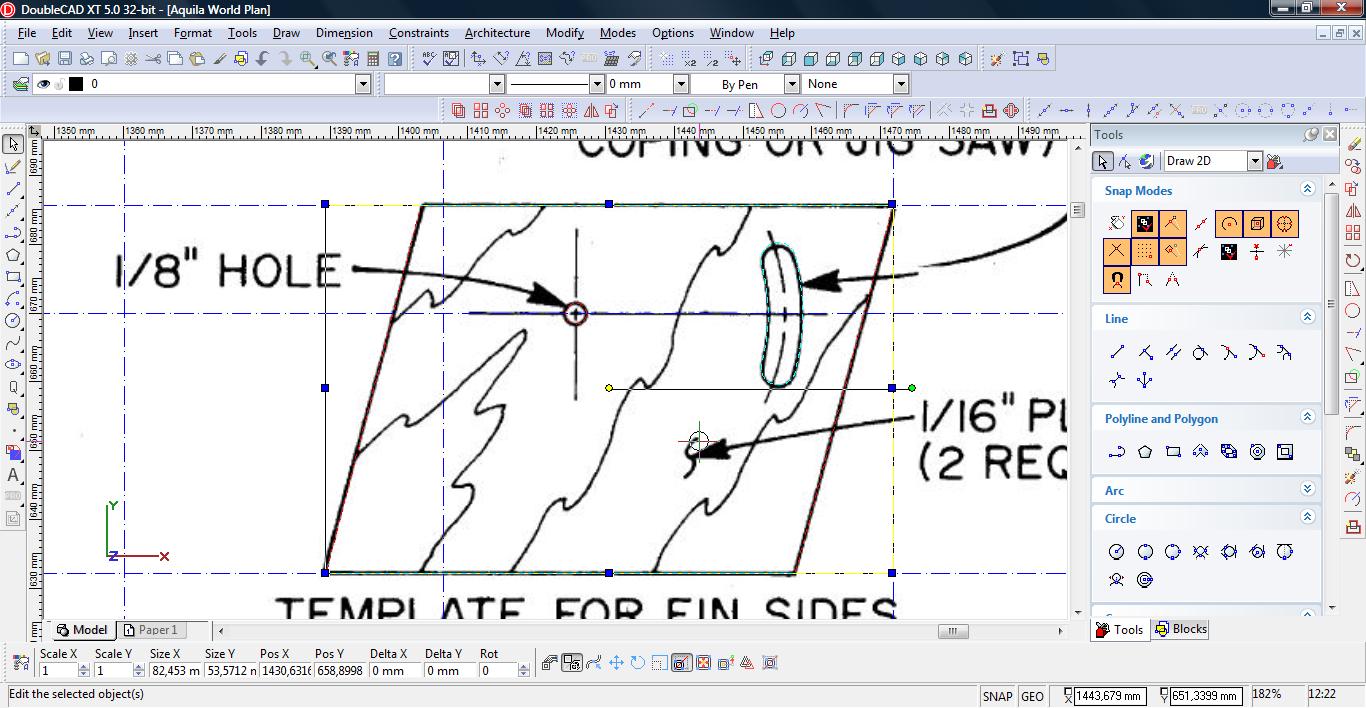Click the Save icon in the toolbar
The height and width of the screenshot is (708, 1366).
[x=64, y=59]
